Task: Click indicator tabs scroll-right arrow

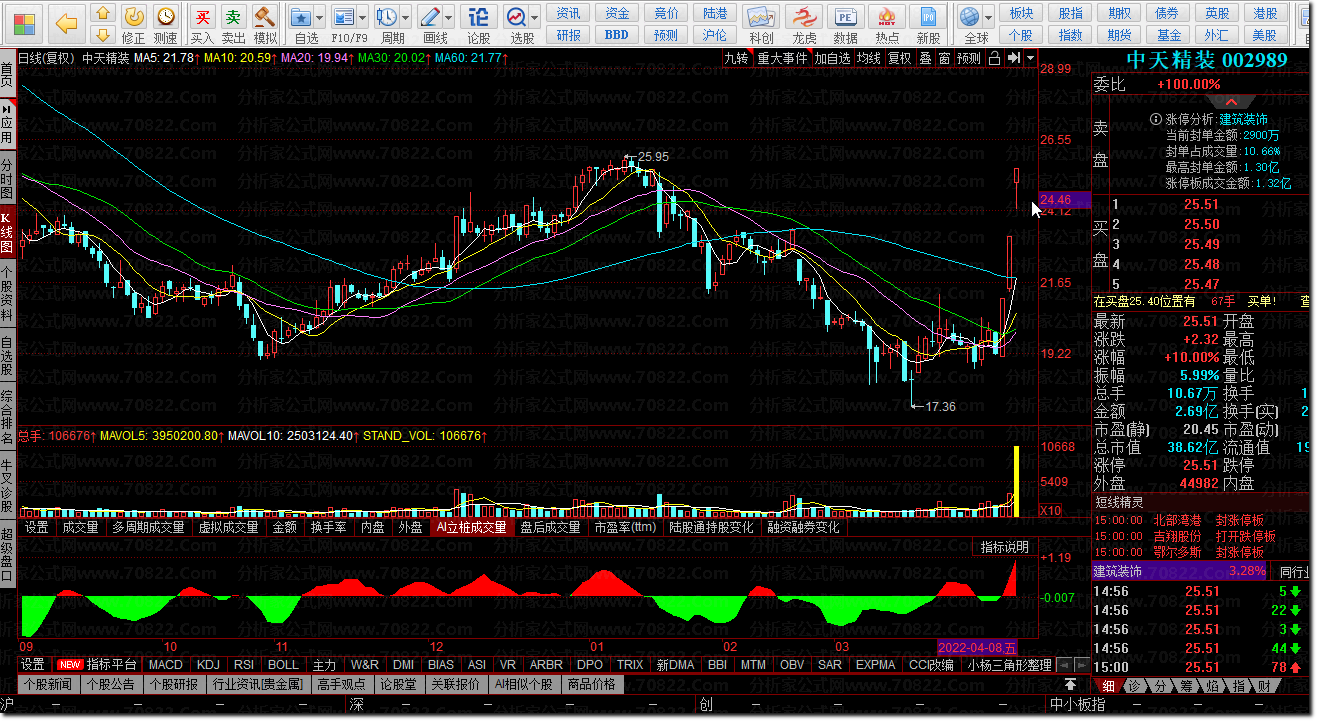Action: [1082, 665]
